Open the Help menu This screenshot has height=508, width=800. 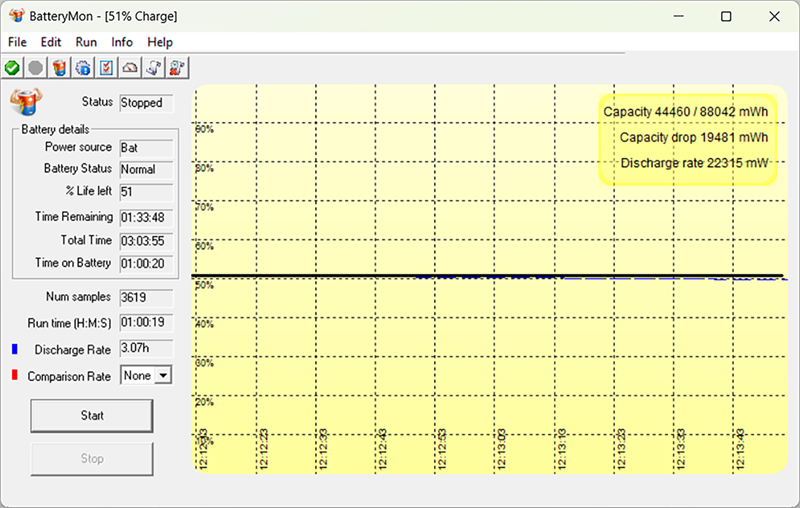point(160,42)
